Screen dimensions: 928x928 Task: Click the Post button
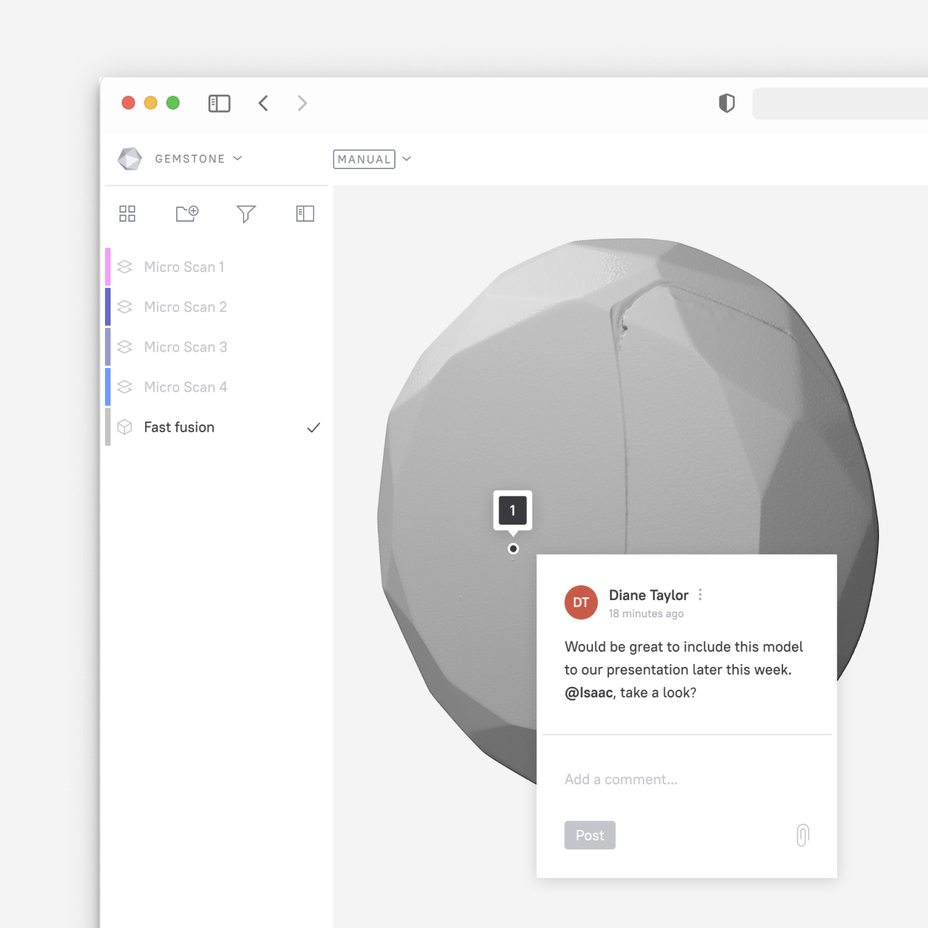pos(589,835)
